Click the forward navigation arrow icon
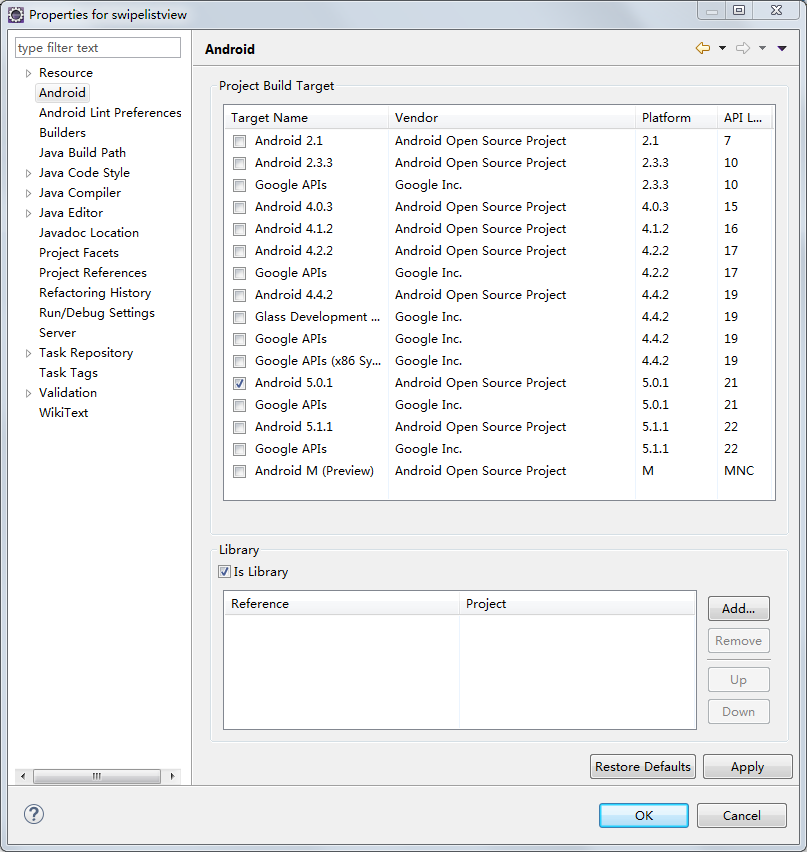Viewport: 807px width, 852px height. click(743, 49)
